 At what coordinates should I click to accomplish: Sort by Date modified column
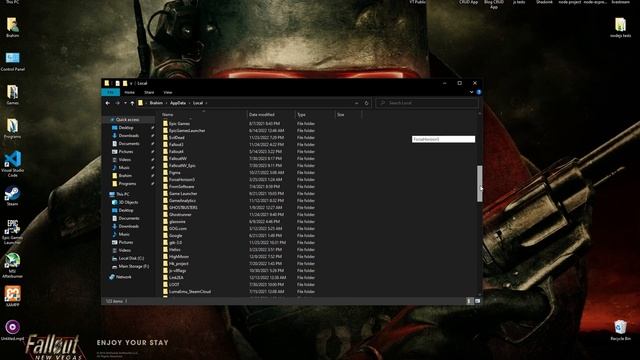(x=271, y=115)
